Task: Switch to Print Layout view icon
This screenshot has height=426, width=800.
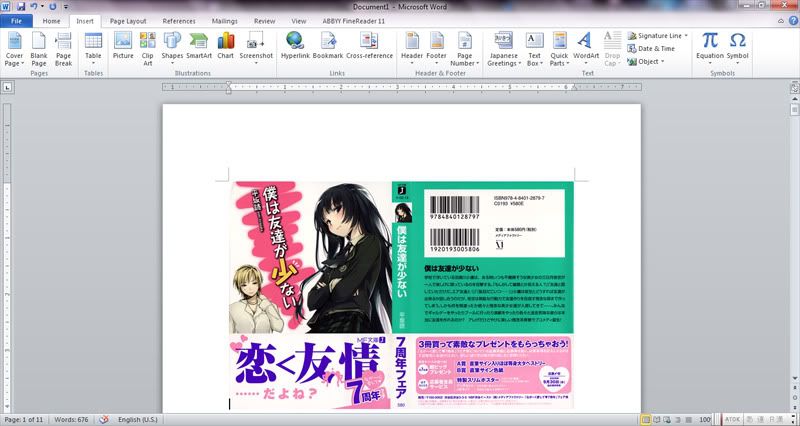Action: coord(646,419)
